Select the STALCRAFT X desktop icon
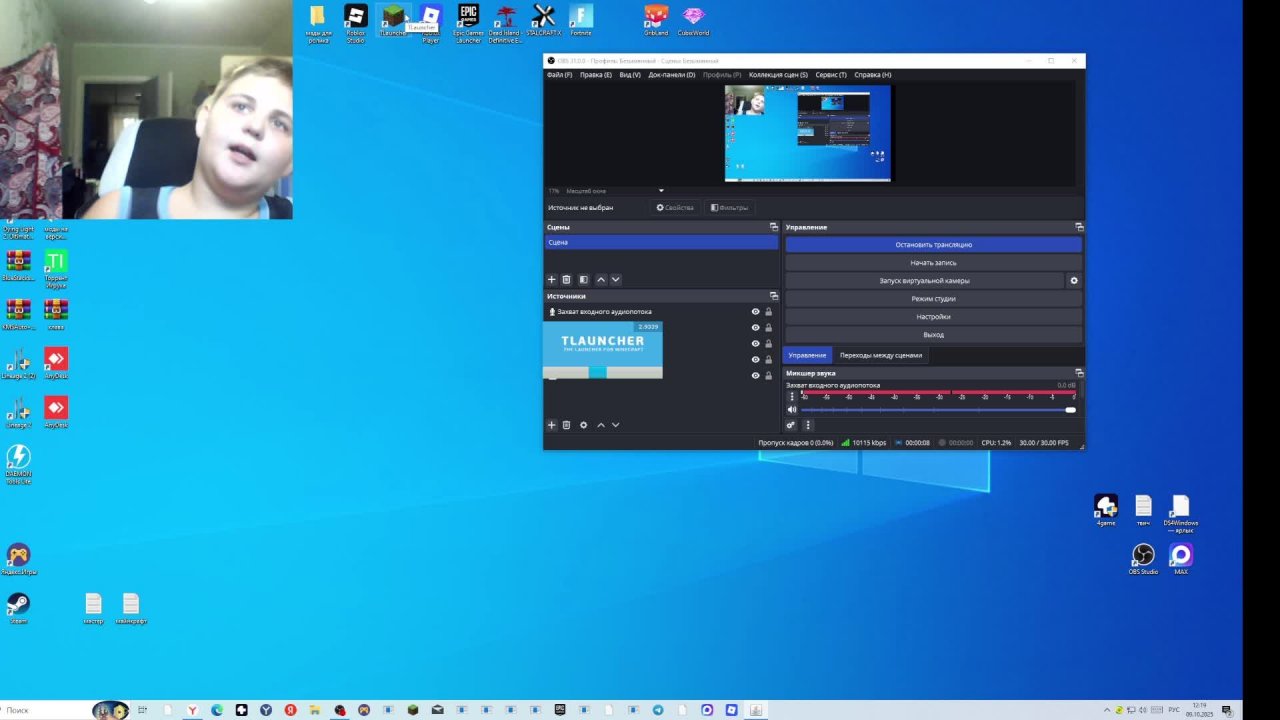1280x720 pixels. [544, 20]
